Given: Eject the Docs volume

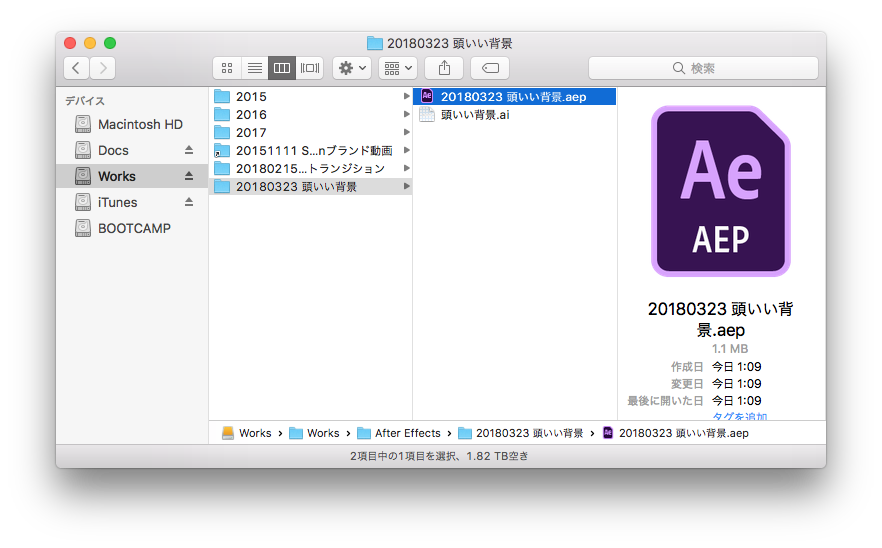Looking at the screenshot, I should click(x=189, y=150).
